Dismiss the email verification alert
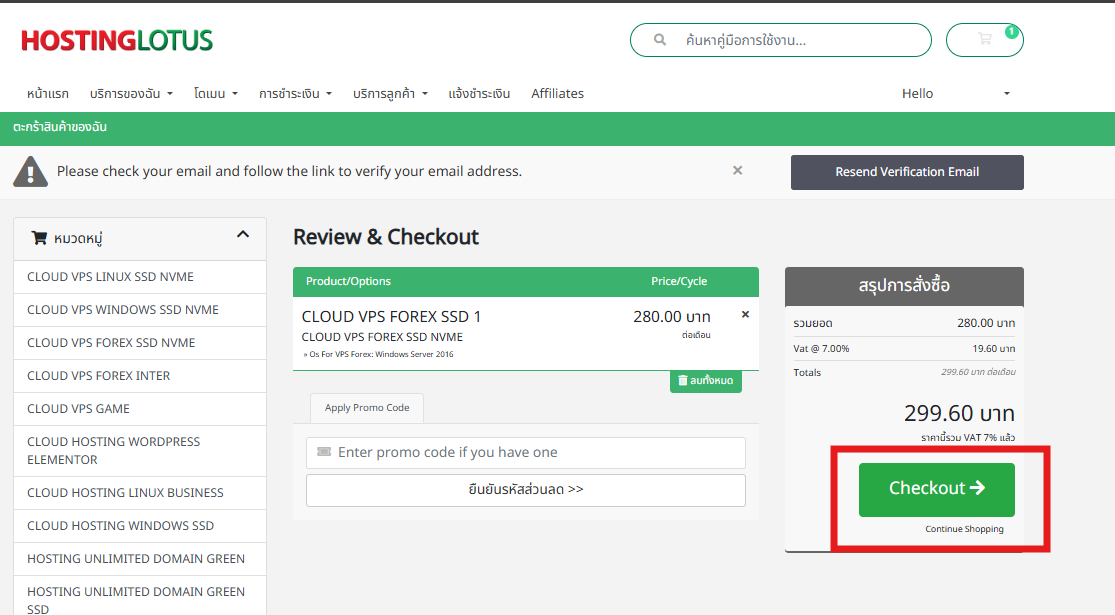 pos(737,171)
